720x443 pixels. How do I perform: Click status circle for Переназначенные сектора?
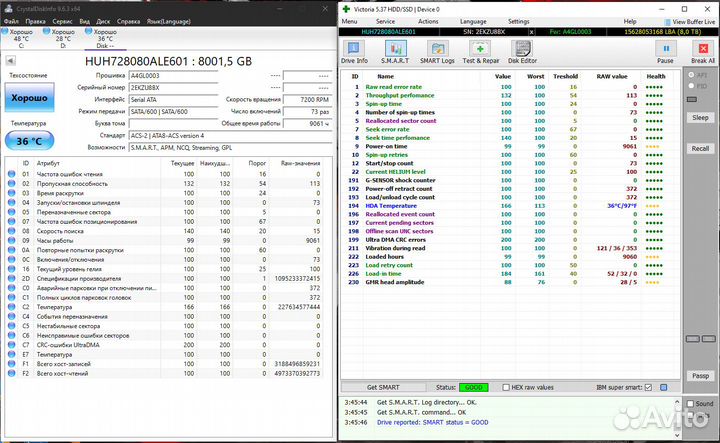(11, 212)
